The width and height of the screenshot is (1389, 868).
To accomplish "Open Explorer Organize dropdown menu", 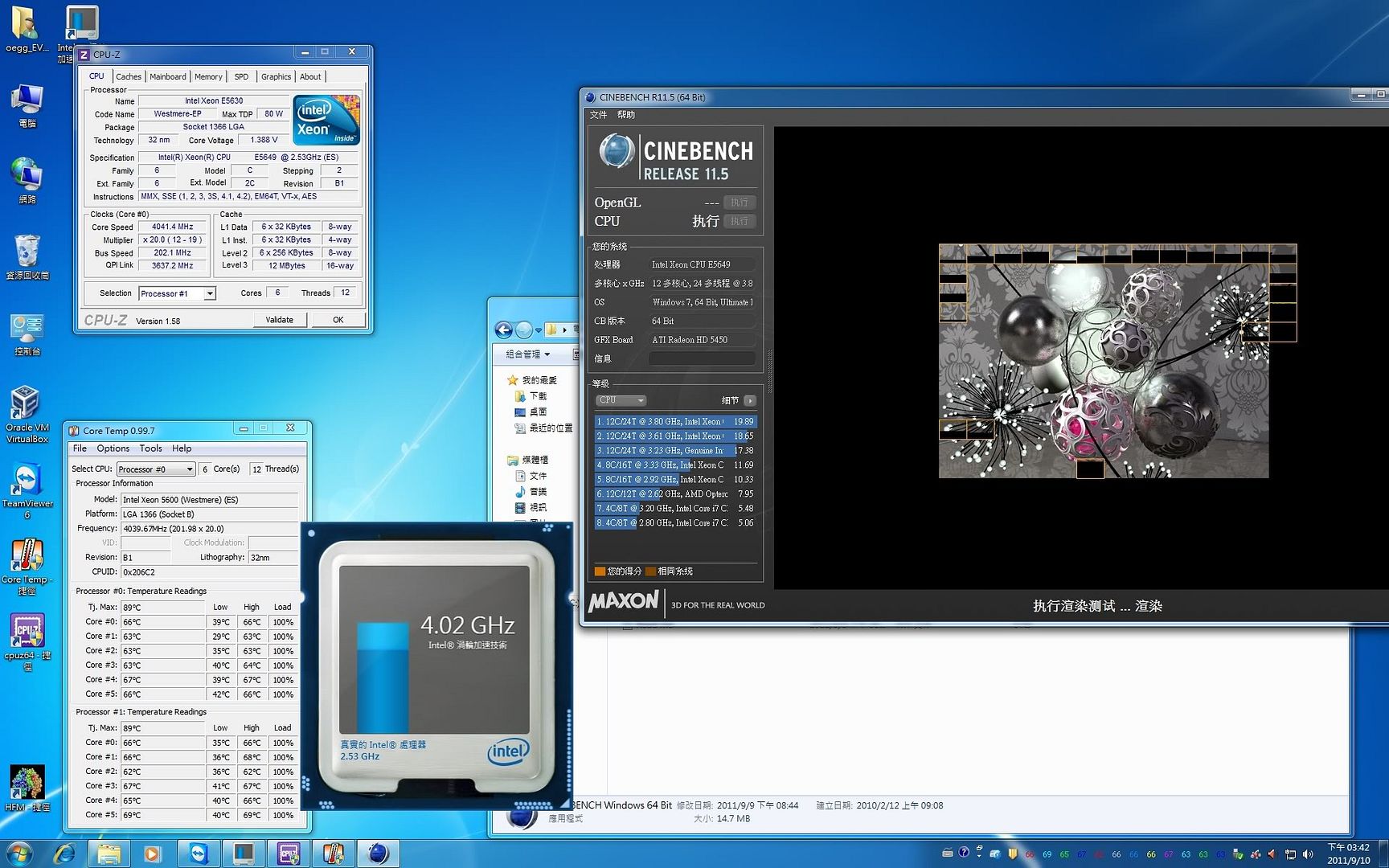I will (528, 354).
